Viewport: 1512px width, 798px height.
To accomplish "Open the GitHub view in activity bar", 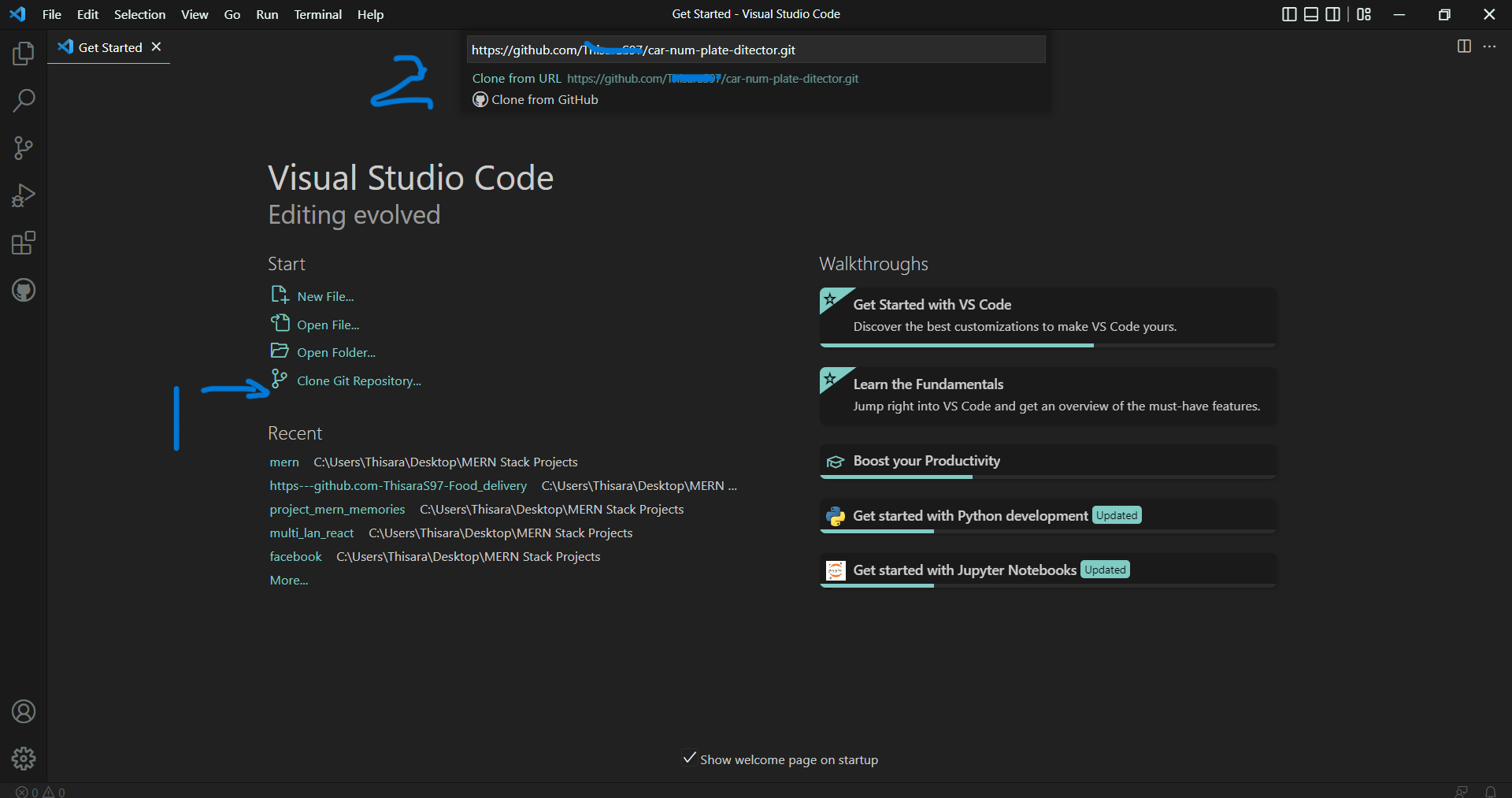I will point(24,290).
